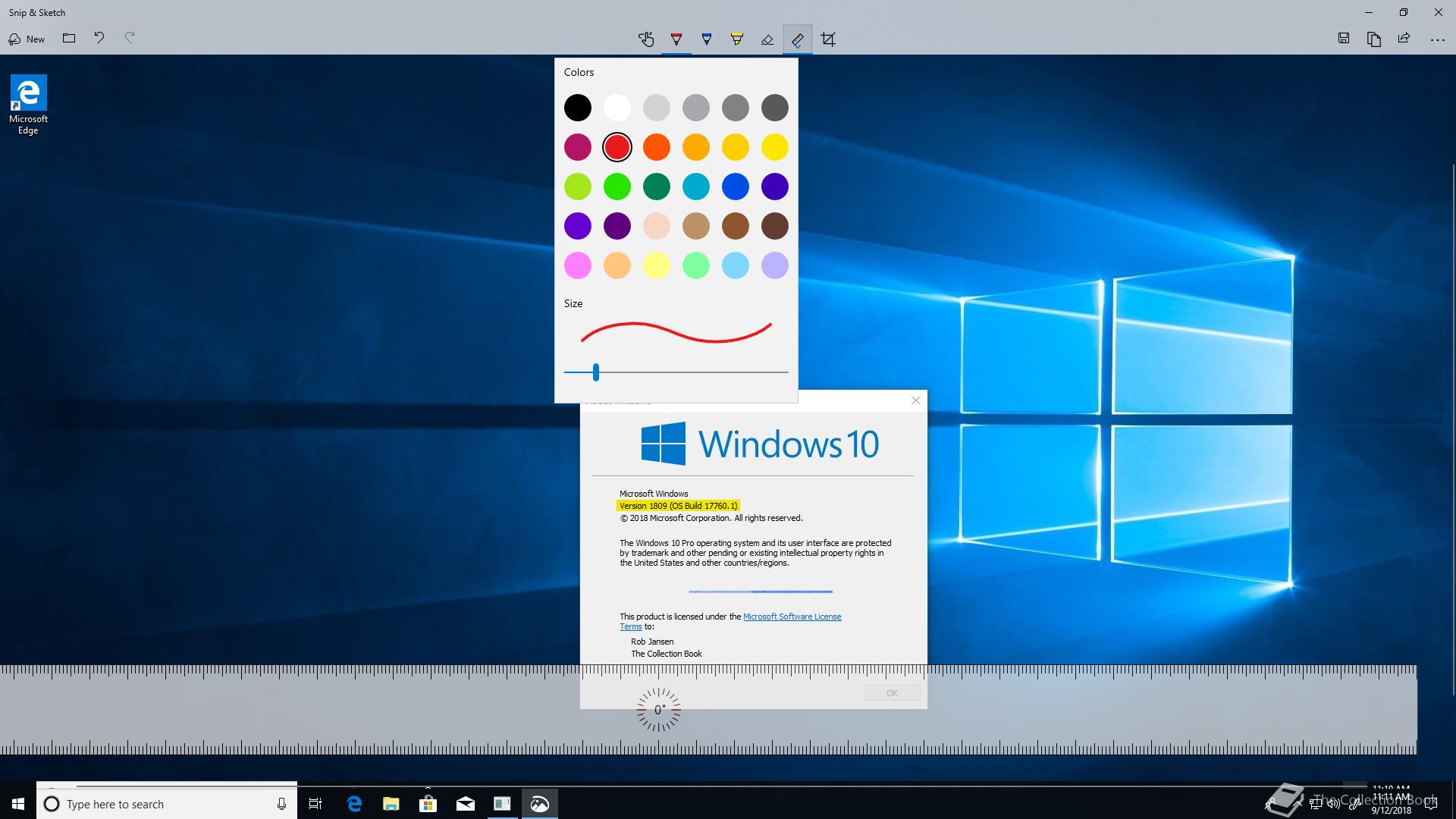Open a file with the folder icon
Screen dimensions: 1456x819
(x=69, y=38)
